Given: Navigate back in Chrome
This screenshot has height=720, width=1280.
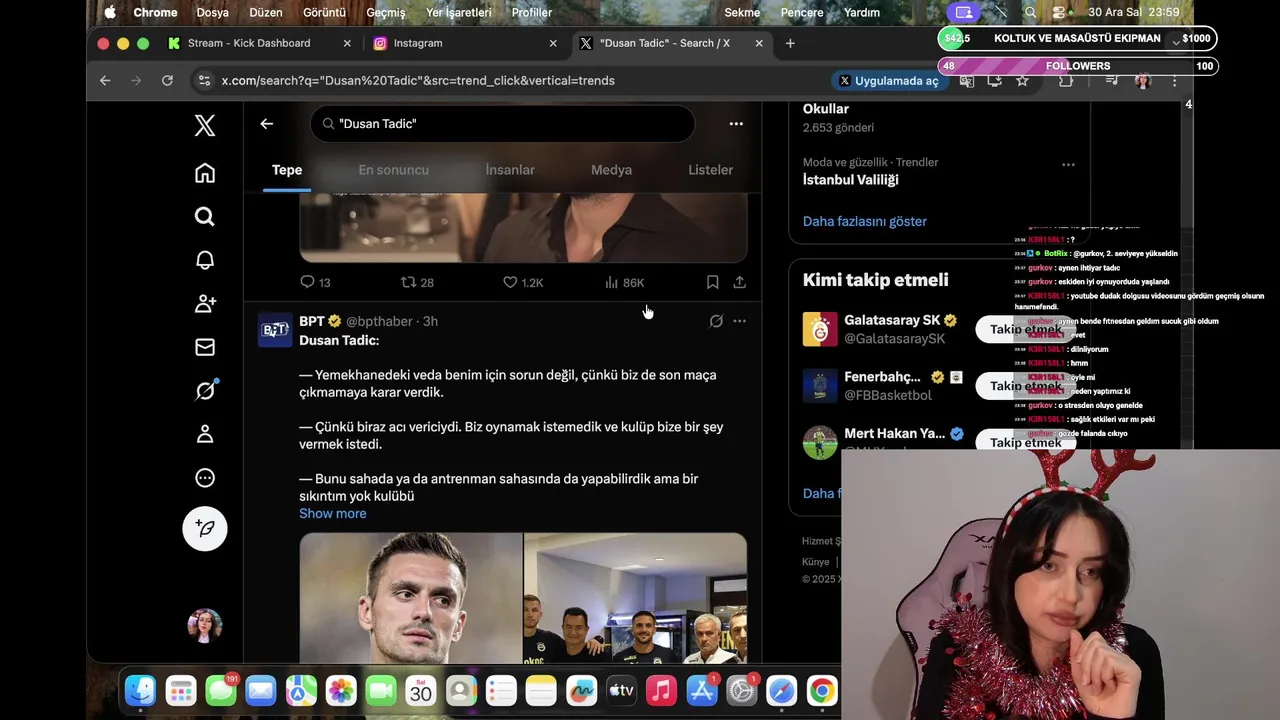Looking at the screenshot, I should click(105, 80).
